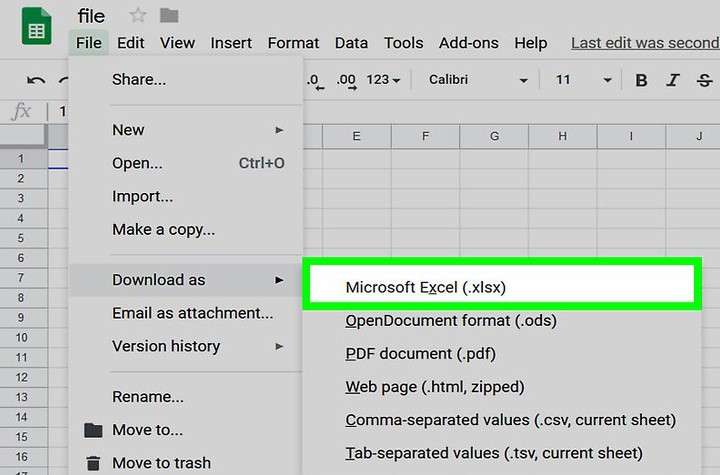The image size is (720, 475).
Task: Open the Edit menu
Action: click(x=130, y=43)
